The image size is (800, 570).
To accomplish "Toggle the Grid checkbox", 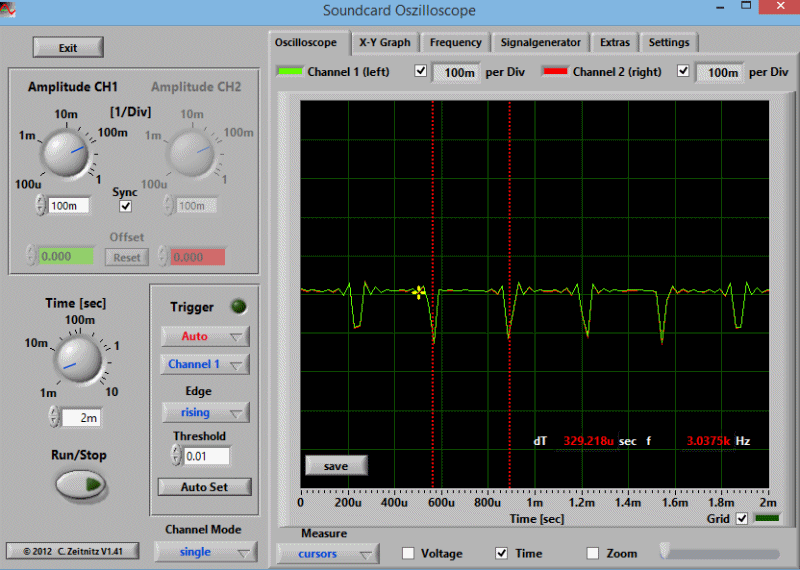I will coord(741,519).
